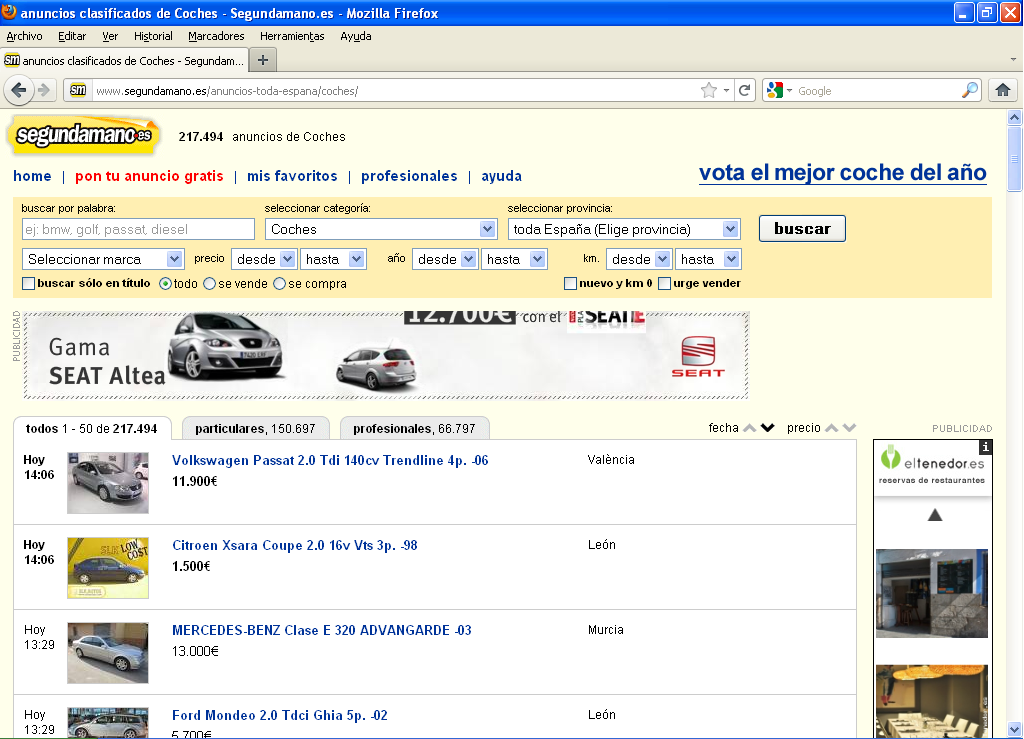The image size is (1024, 739).
Task: Sort by precio descending arrow
Action: click(x=849, y=428)
